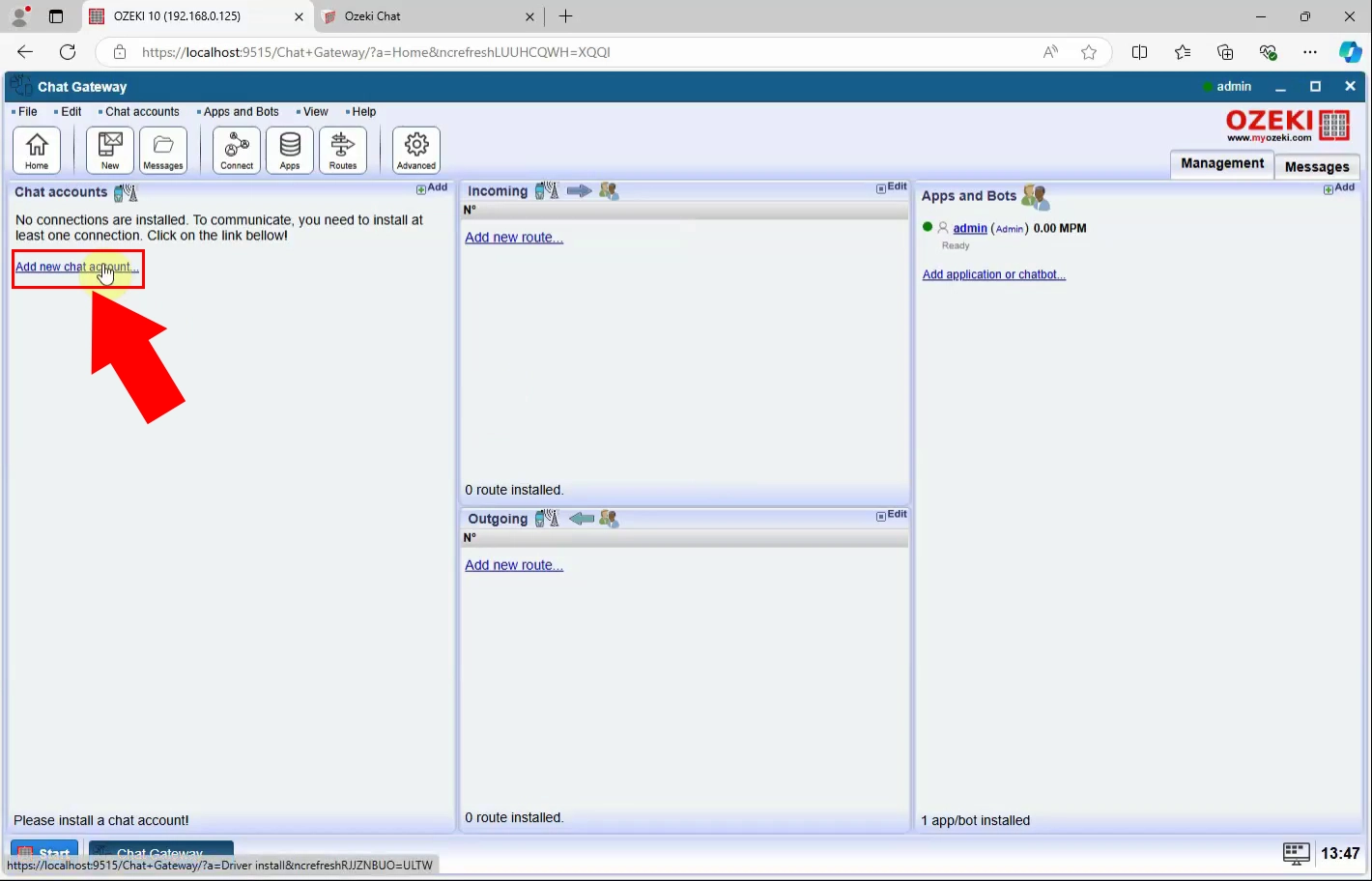Open browser Settings and more ellipsis
The image size is (1372, 881).
(x=1310, y=52)
